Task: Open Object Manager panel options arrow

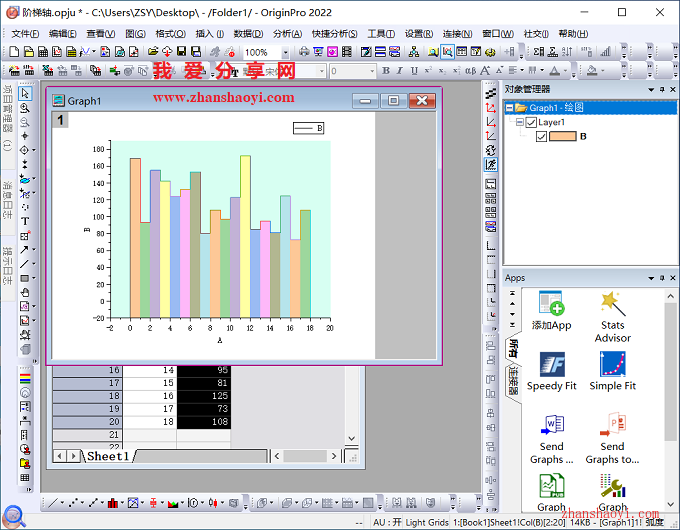Action: pyautogui.click(x=651, y=89)
